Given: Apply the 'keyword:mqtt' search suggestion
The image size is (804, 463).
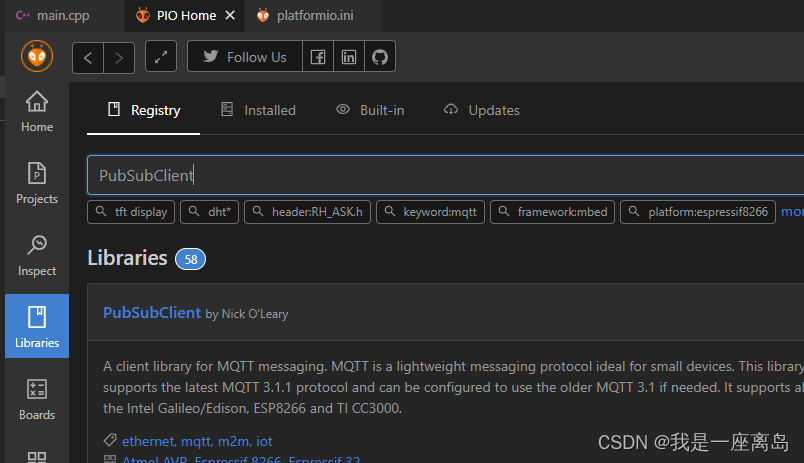Looking at the screenshot, I should click(x=430, y=212).
